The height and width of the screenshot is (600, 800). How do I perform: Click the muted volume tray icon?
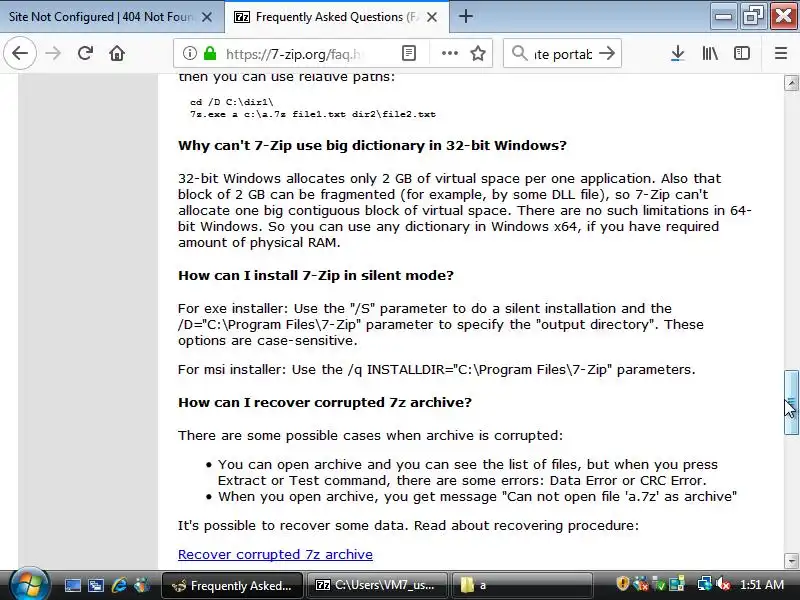723,584
